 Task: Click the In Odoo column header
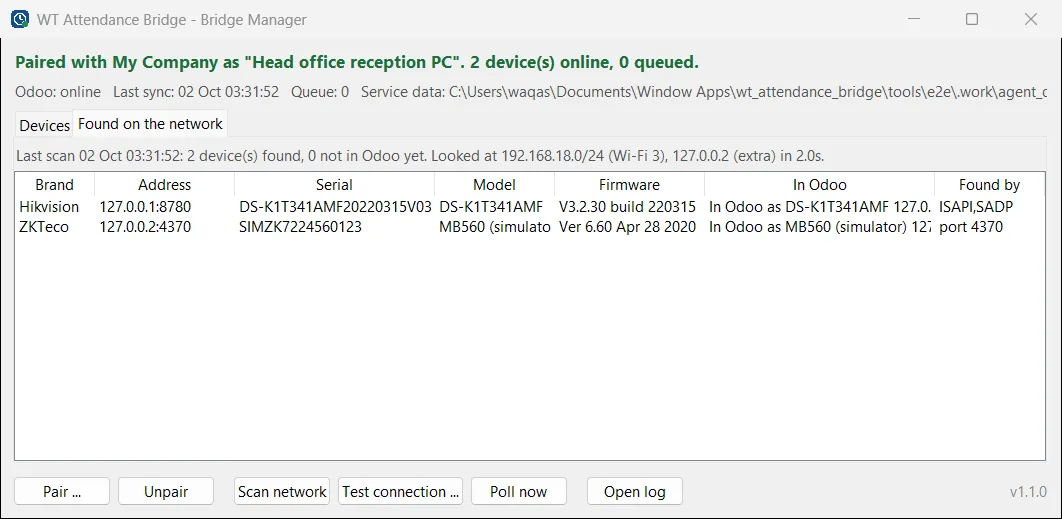coord(820,184)
